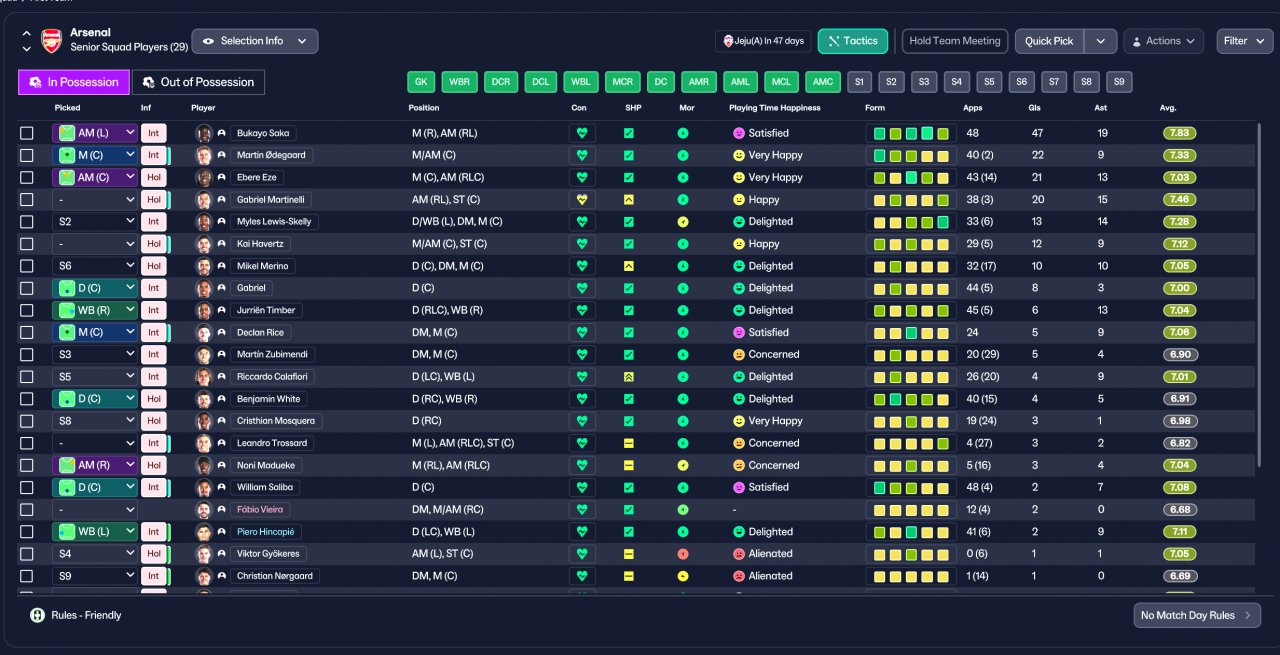Open the No Match Day Rules button
Screen dimensions: 1280x655
click(1197, 615)
